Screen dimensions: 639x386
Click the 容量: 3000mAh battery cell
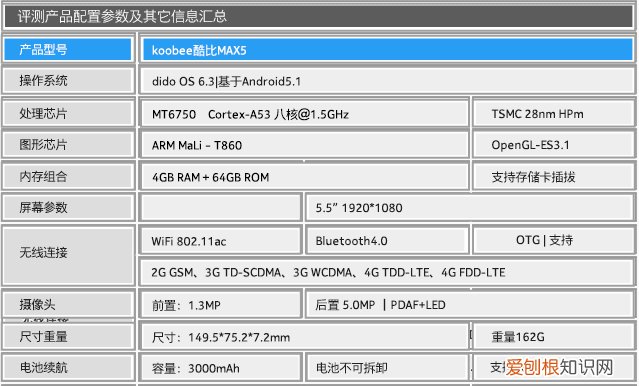click(221, 368)
